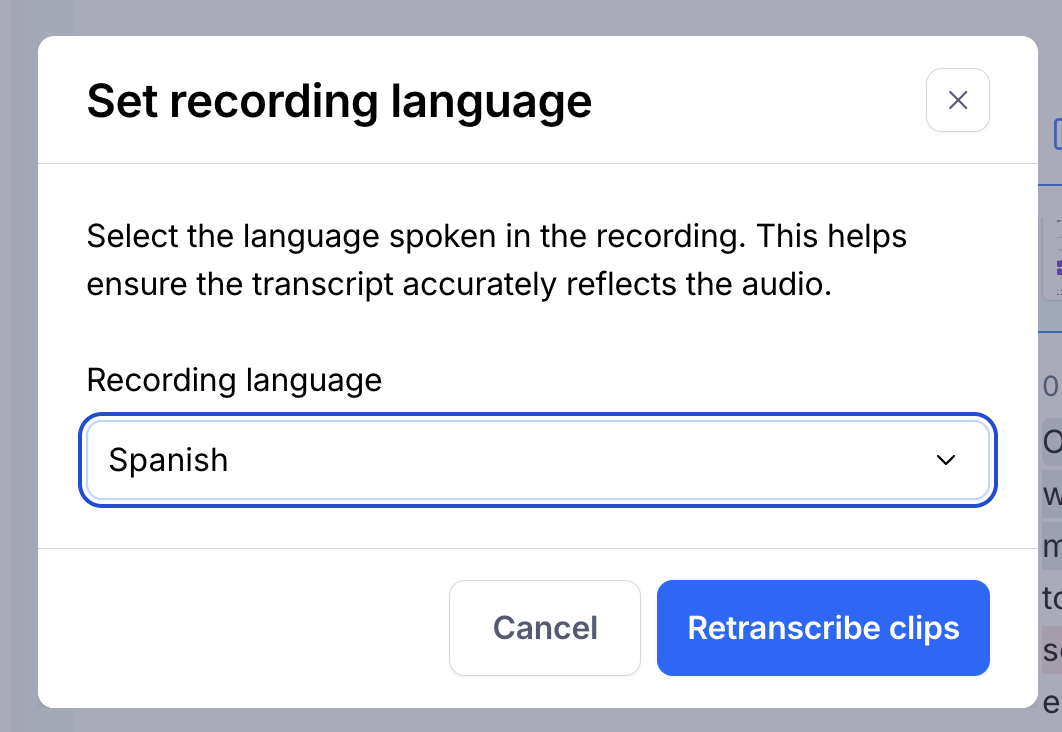Click the Spanish value in the combo box
This screenshot has height=732, width=1062.
click(168, 460)
